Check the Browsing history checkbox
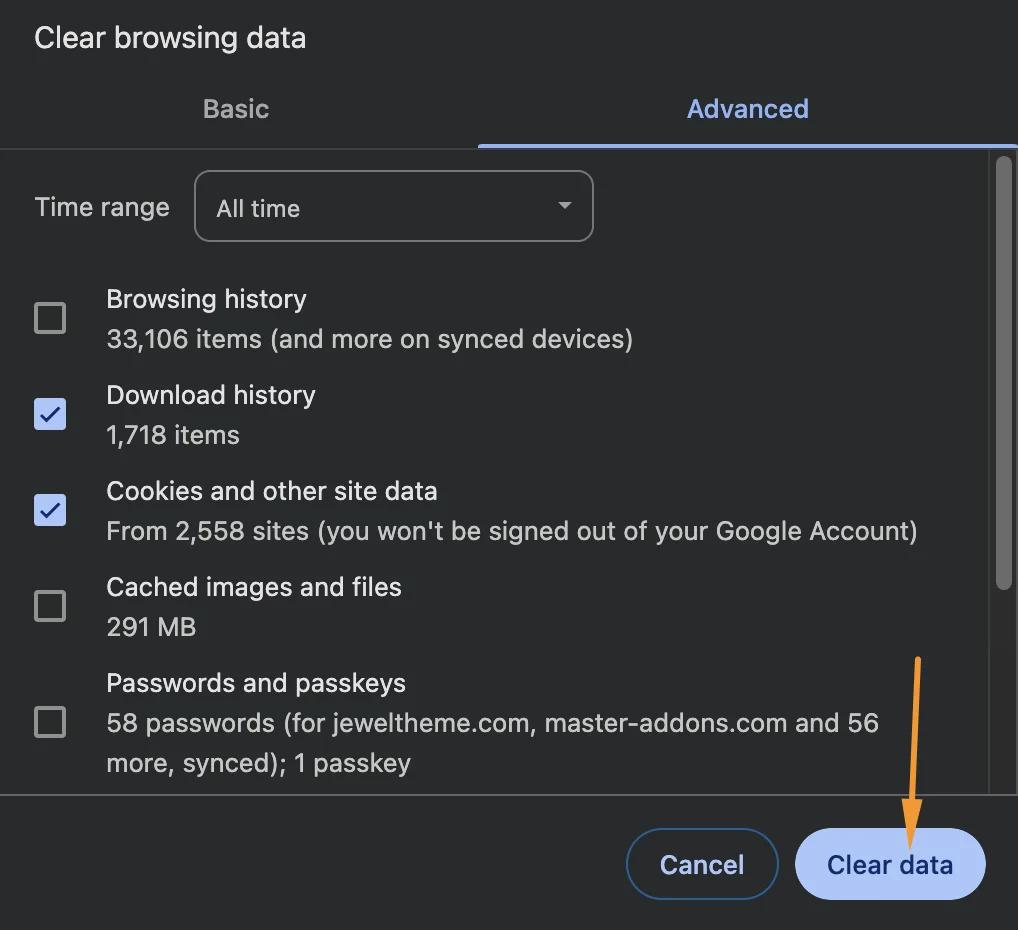The image size is (1018, 930). (50, 318)
